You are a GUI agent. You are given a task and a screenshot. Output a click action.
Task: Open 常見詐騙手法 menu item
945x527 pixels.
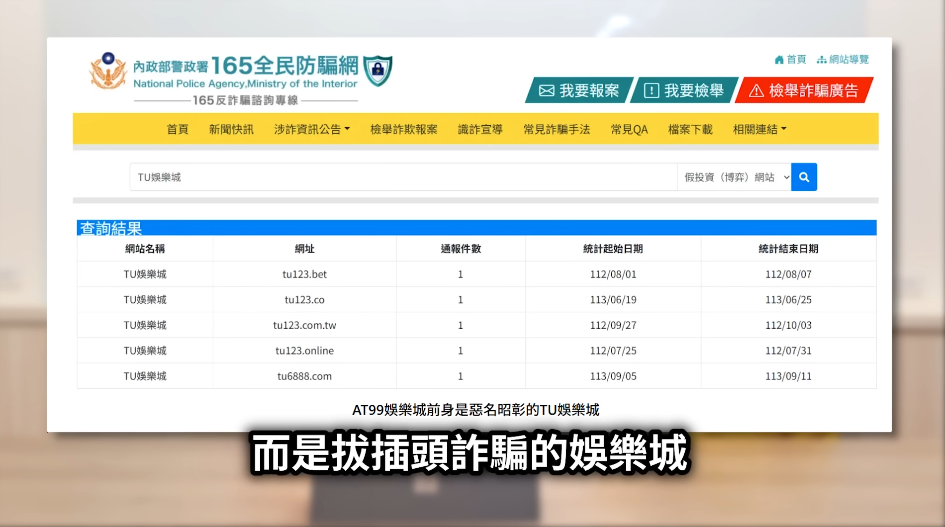pyautogui.click(x=556, y=130)
